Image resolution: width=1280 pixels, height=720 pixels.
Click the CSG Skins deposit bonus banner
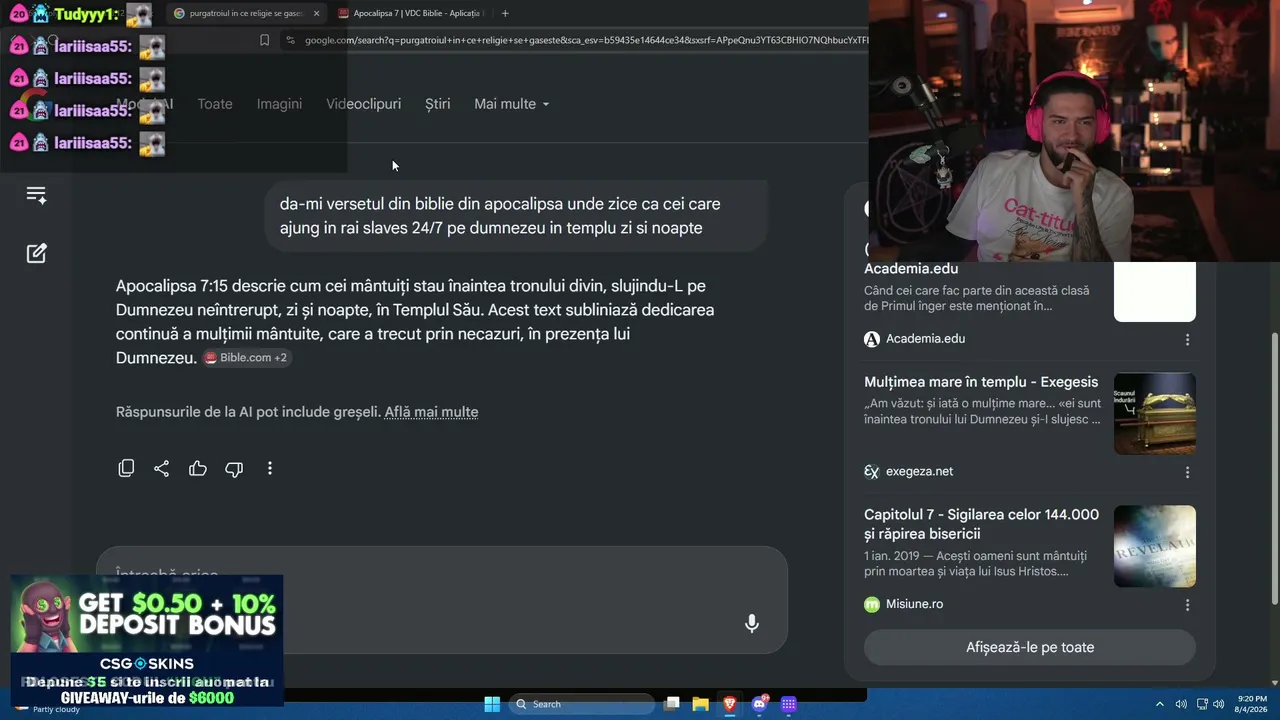pyautogui.click(x=147, y=640)
